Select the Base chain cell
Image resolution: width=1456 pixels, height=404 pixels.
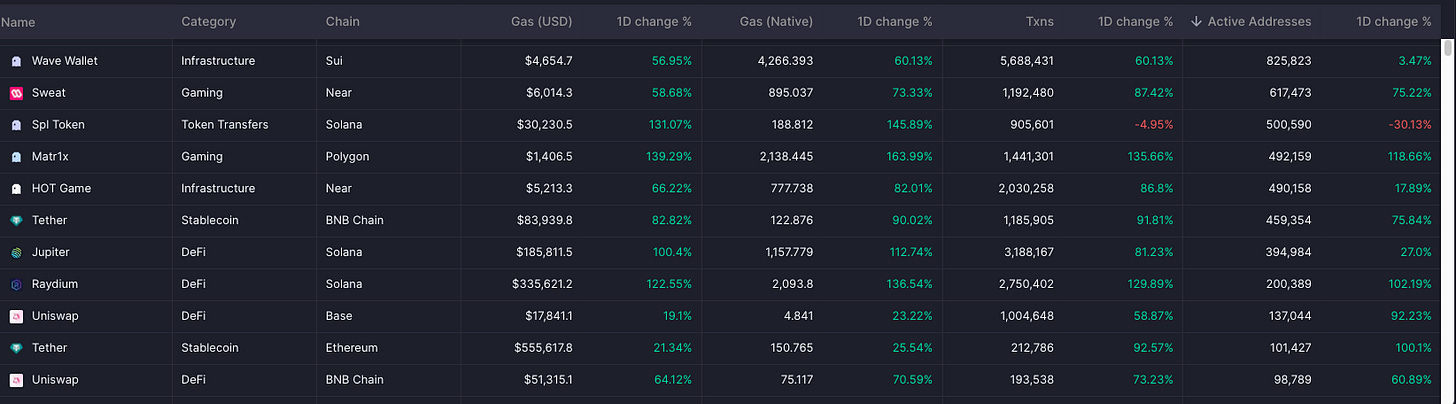pos(340,316)
